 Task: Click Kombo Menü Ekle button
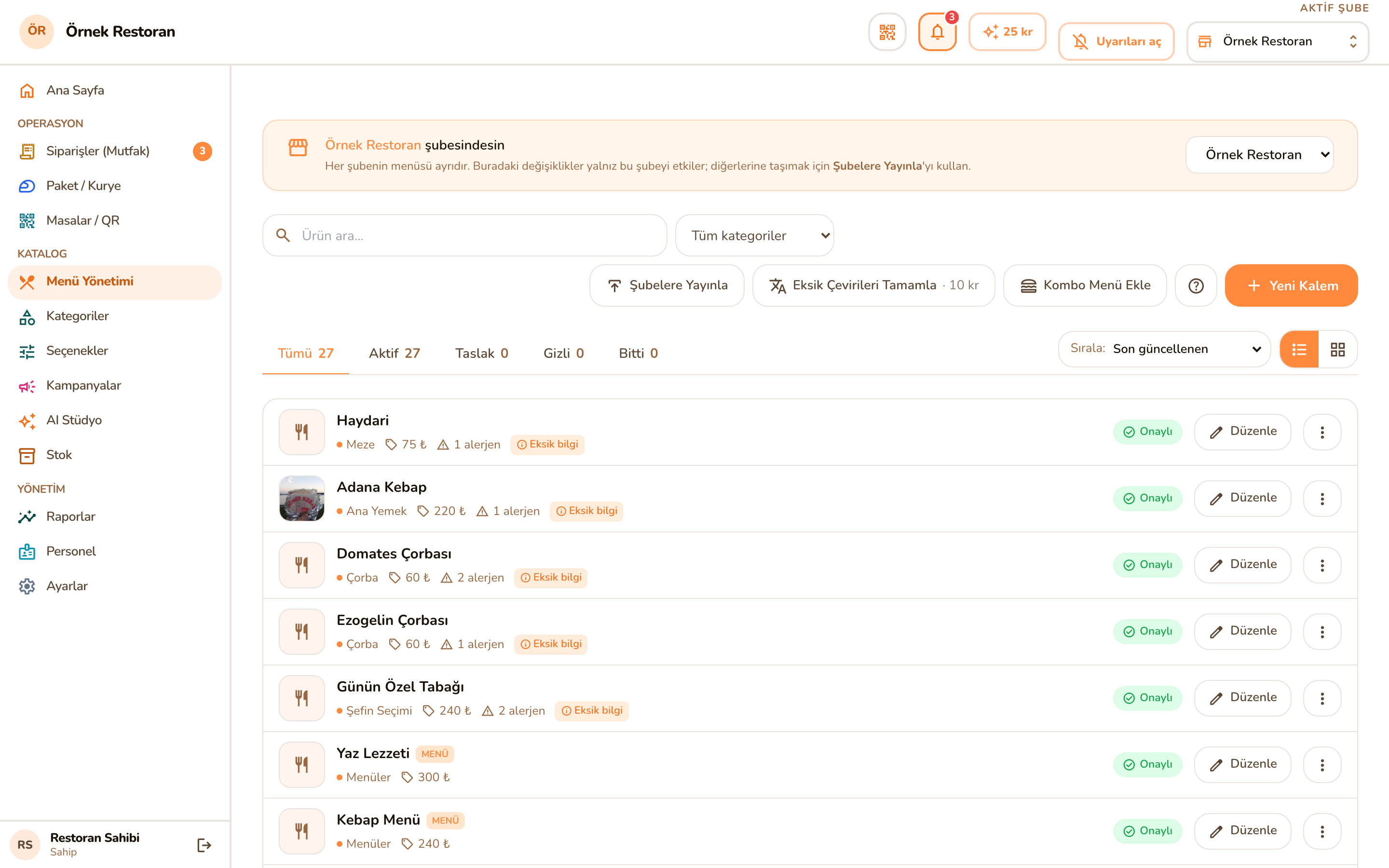[1084, 285]
